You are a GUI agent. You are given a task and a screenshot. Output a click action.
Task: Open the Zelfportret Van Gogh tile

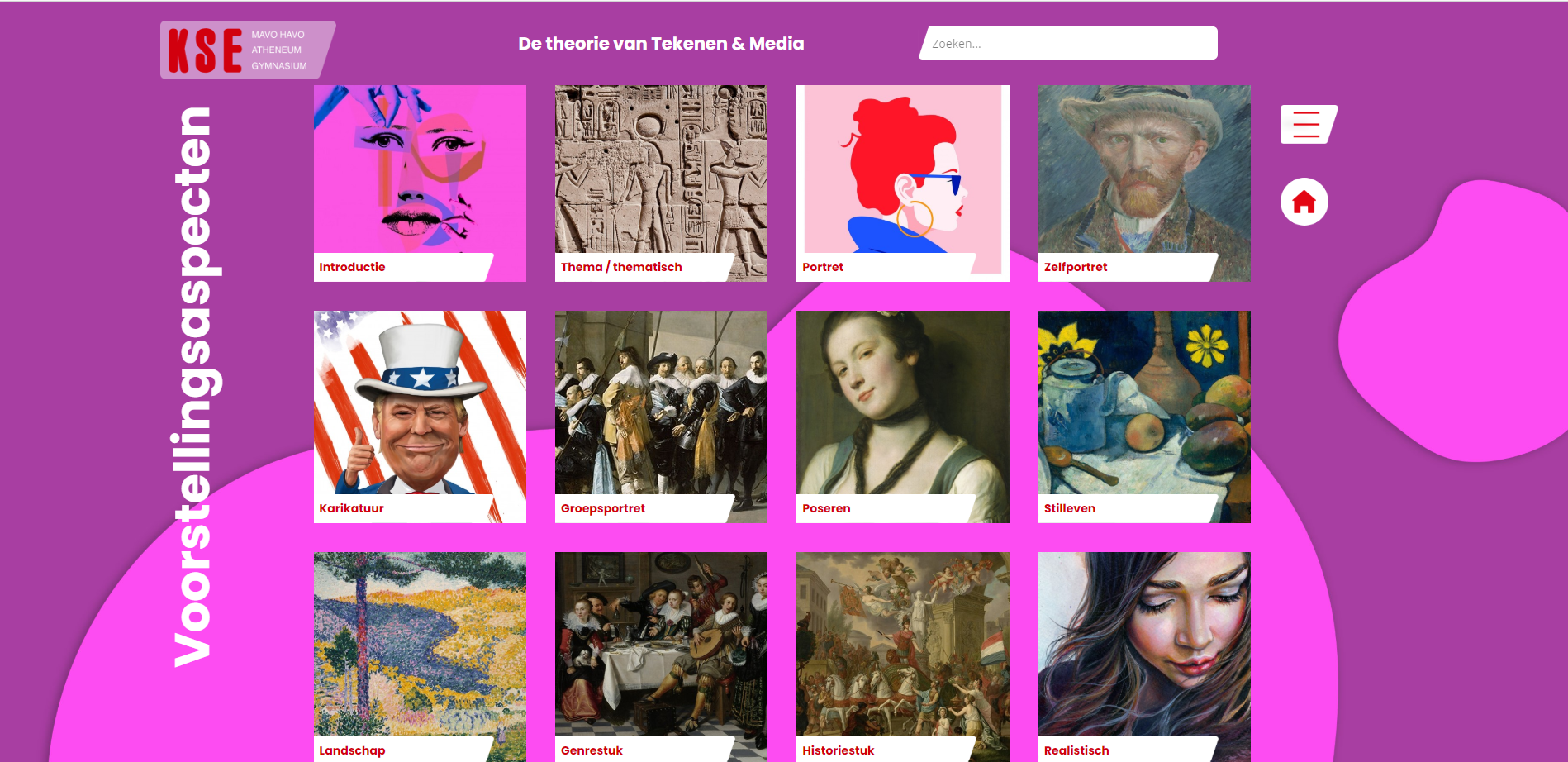tap(1144, 183)
